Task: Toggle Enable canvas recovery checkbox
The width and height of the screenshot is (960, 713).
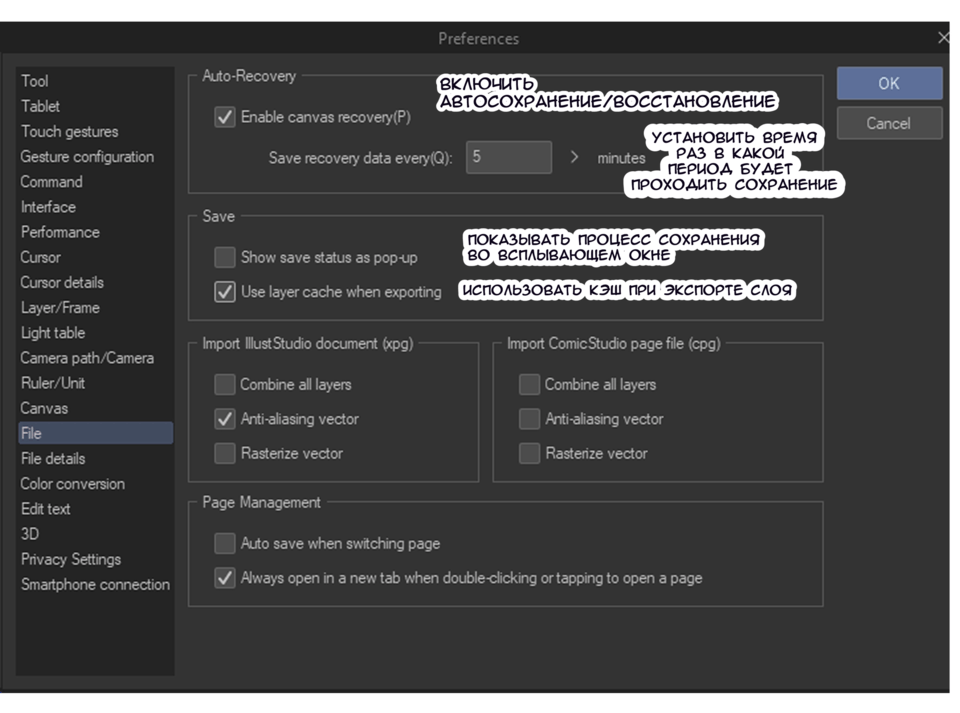Action: pos(225,117)
